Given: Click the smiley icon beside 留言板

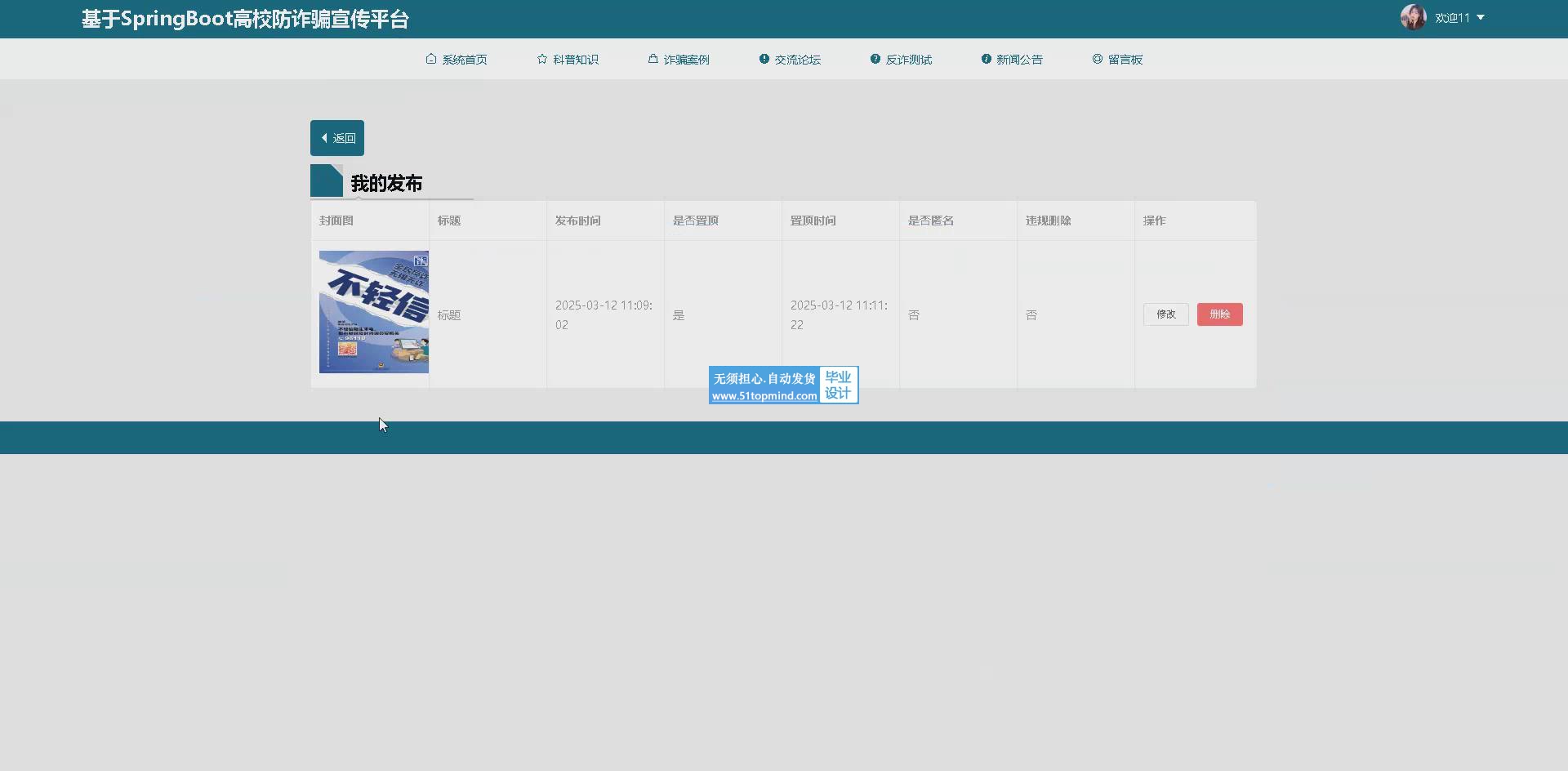Looking at the screenshot, I should pyautogui.click(x=1098, y=59).
